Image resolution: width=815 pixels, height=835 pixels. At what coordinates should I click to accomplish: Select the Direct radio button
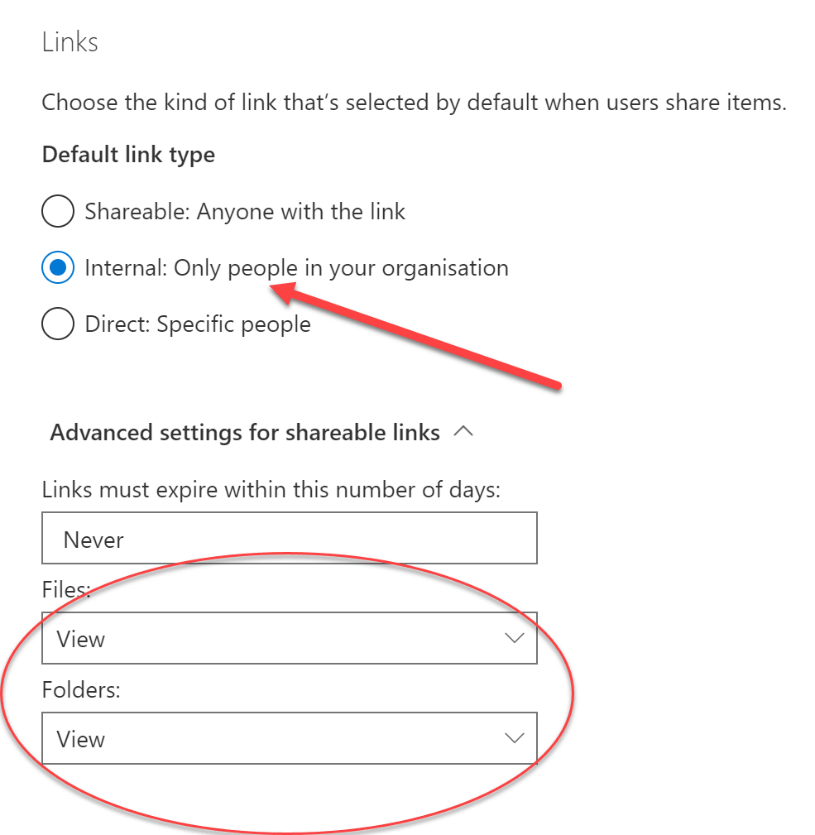[x=58, y=324]
